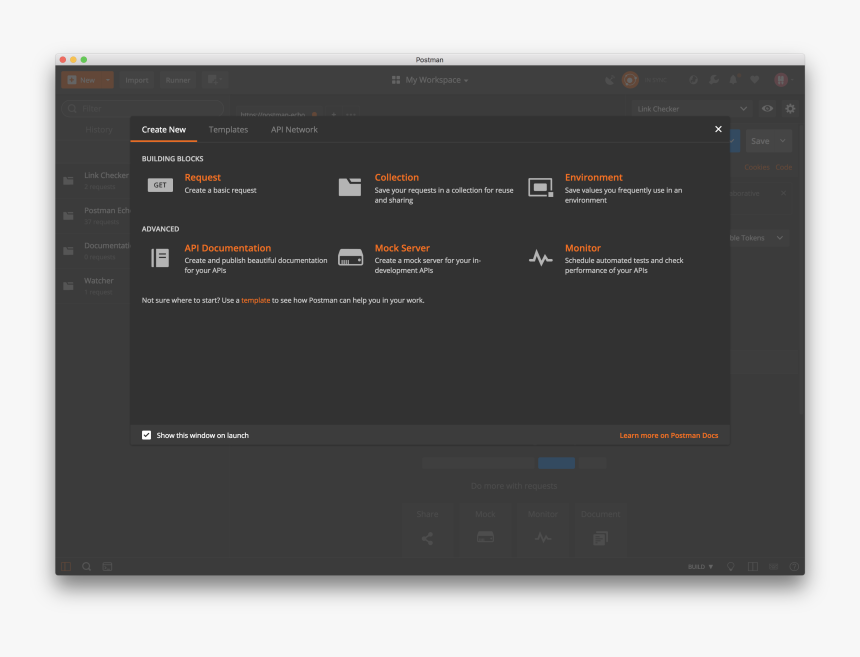
Task: Click the Environment icon
Action: [x=540, y=187]
